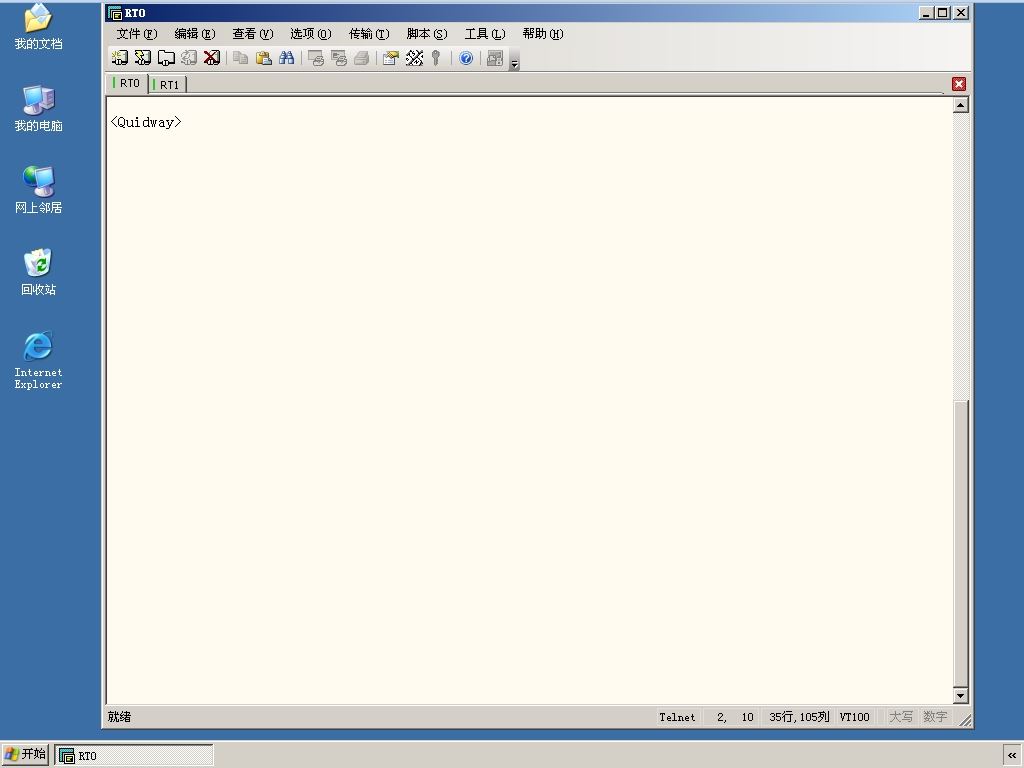Expand the toolbar options dropdown arrow

click(514, 59)
